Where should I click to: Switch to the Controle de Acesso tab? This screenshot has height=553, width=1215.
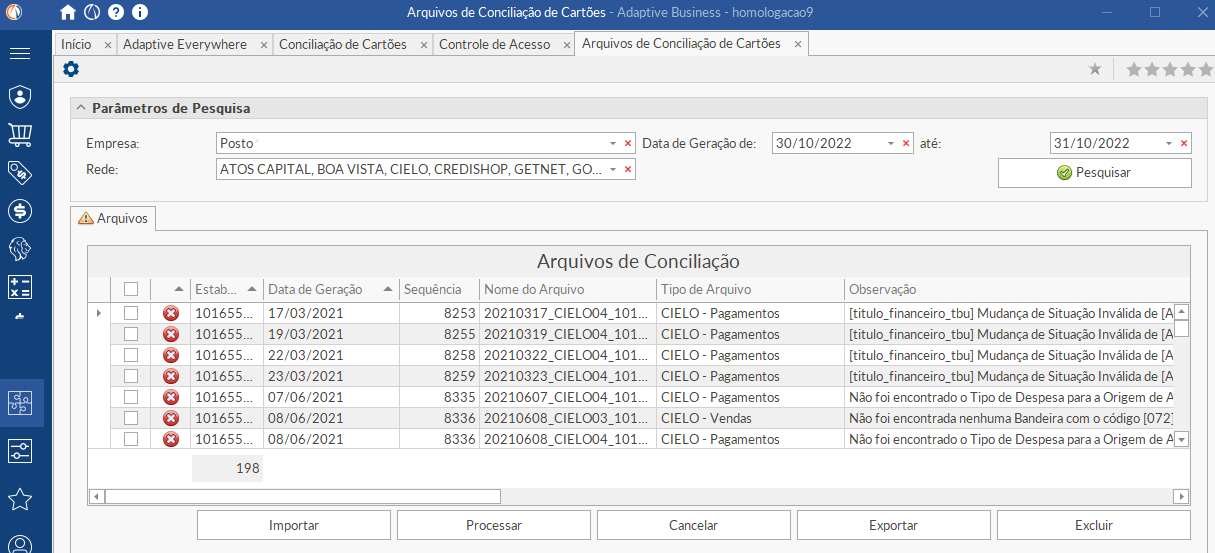tap(494, 45)
